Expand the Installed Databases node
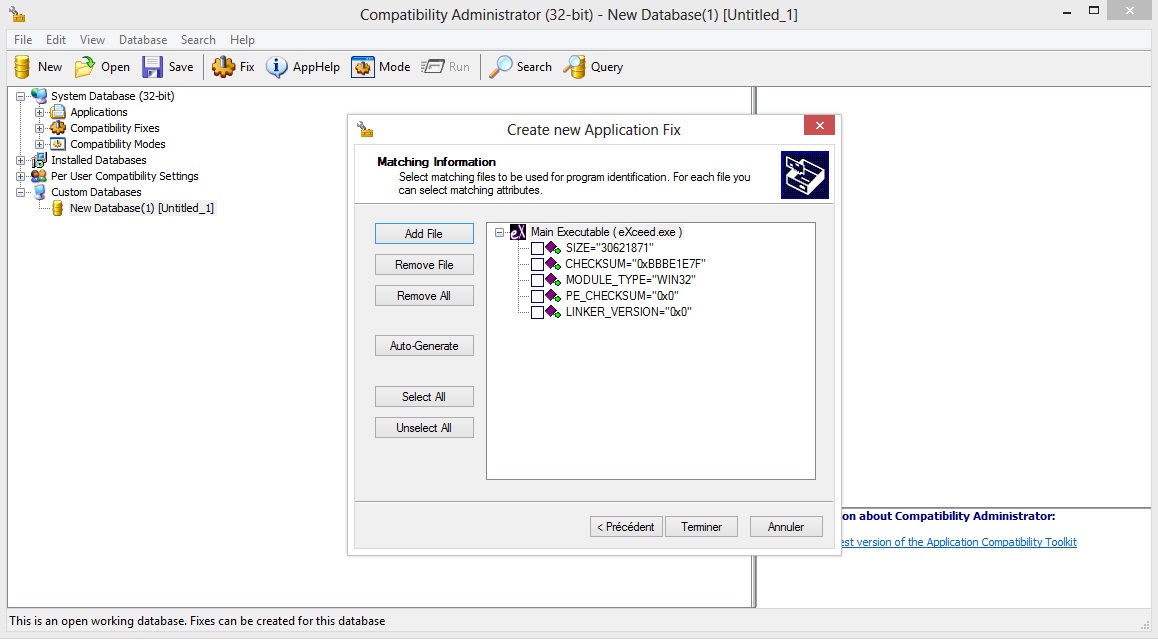The width and height of the screenshot is (1158, 640). coord(21,160)
